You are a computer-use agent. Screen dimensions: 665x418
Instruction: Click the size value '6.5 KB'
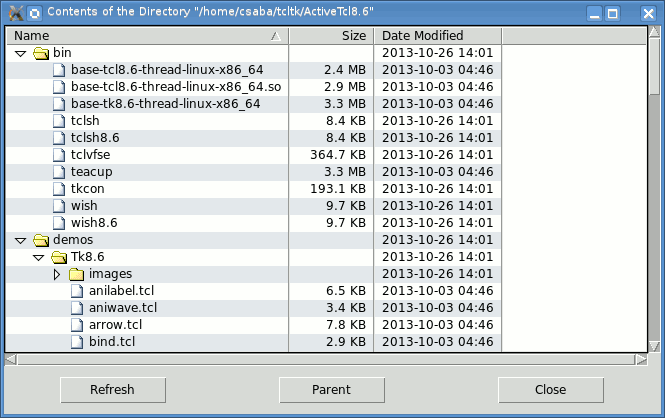(x=346, y=291)
